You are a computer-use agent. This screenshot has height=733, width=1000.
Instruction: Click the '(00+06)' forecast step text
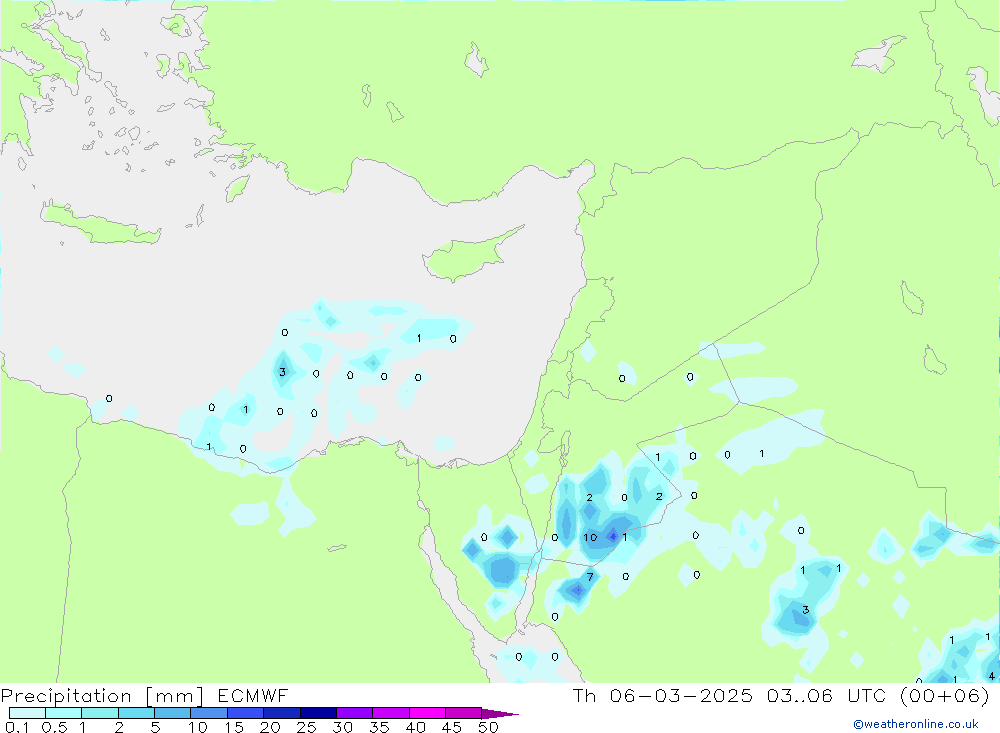(x=945, y=695)
